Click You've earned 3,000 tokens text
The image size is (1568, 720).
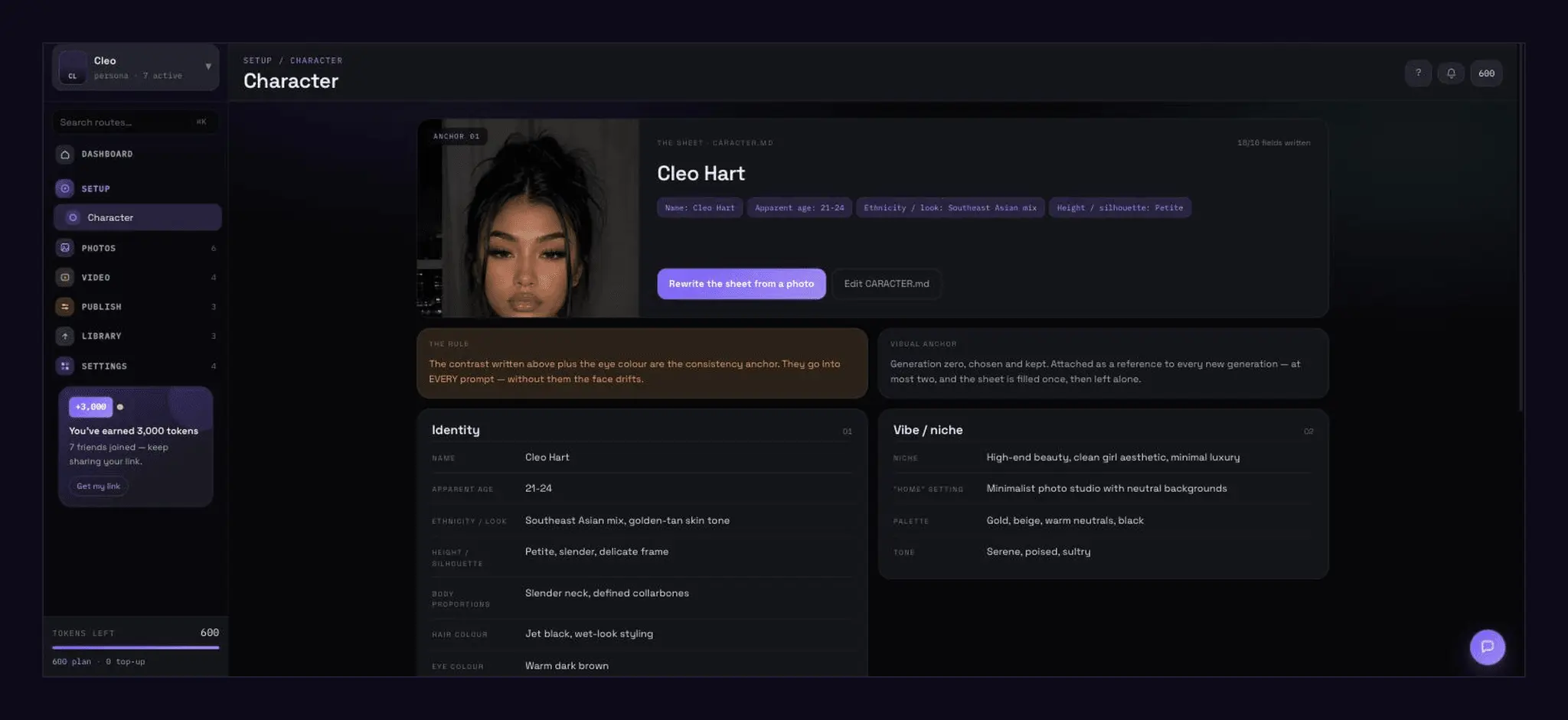tap(133, 431)
